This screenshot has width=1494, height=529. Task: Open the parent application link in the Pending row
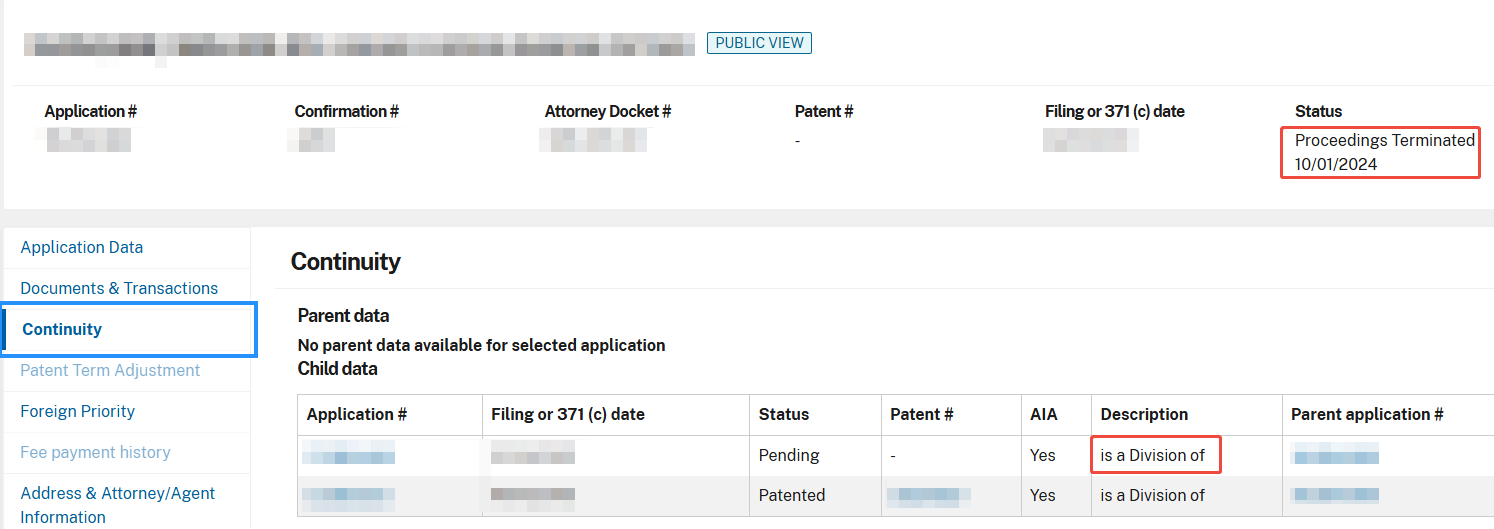1335,455
